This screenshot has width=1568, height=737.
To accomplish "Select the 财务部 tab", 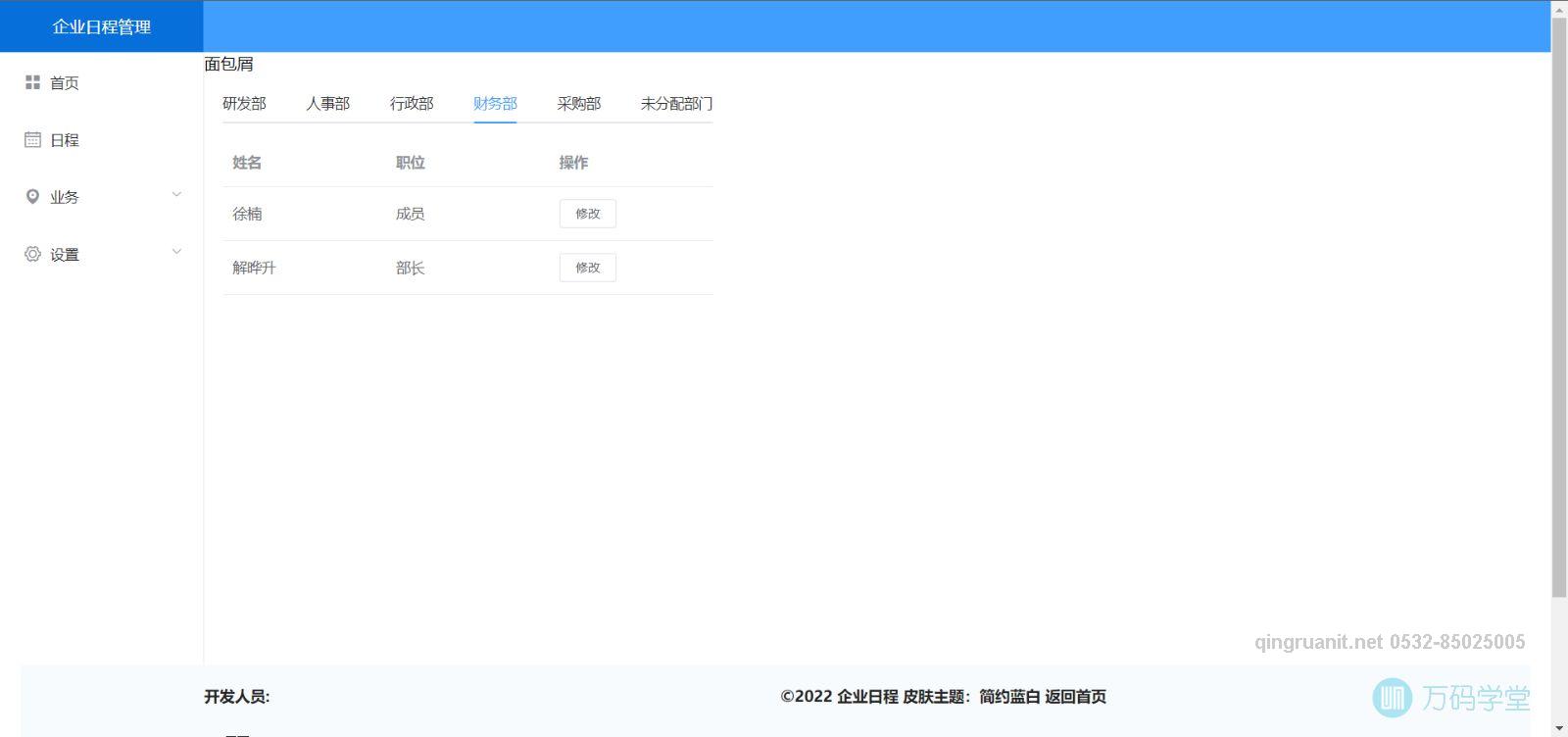I will click(x=495, y=103).
